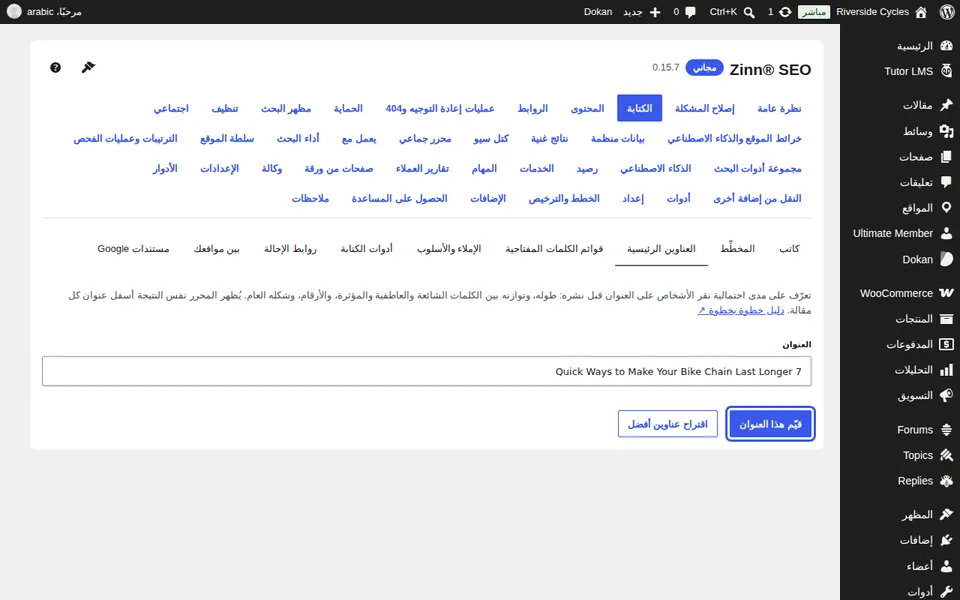Select the المخطّط sub-tab
960x600 pixels.
coord(737,249)
